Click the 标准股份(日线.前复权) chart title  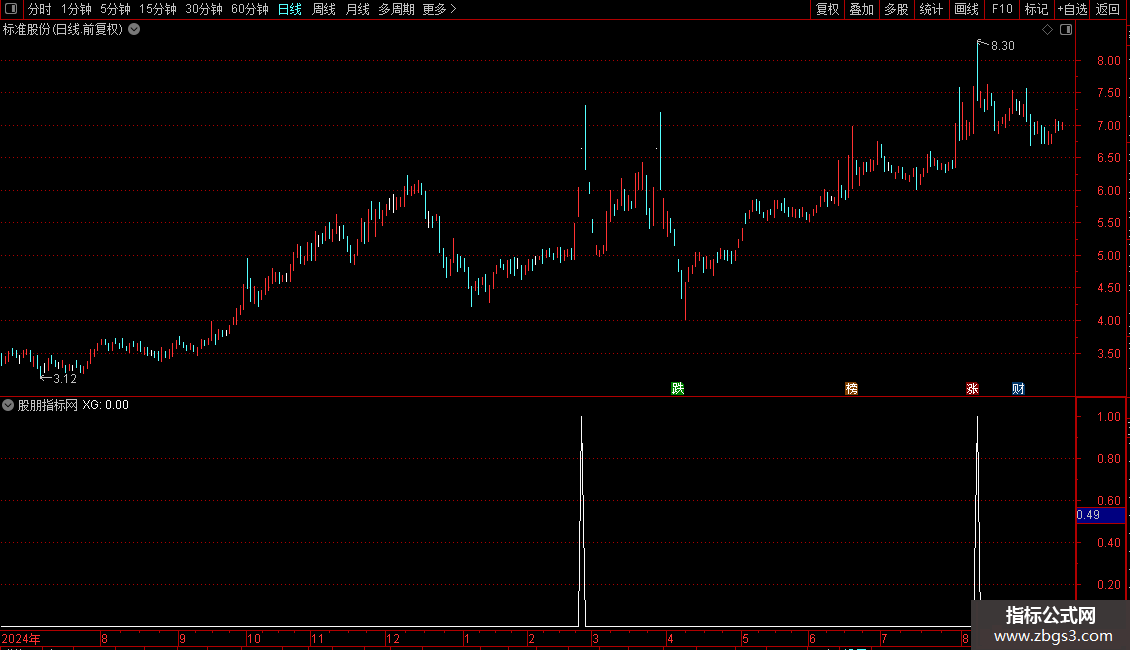(63, 30)
